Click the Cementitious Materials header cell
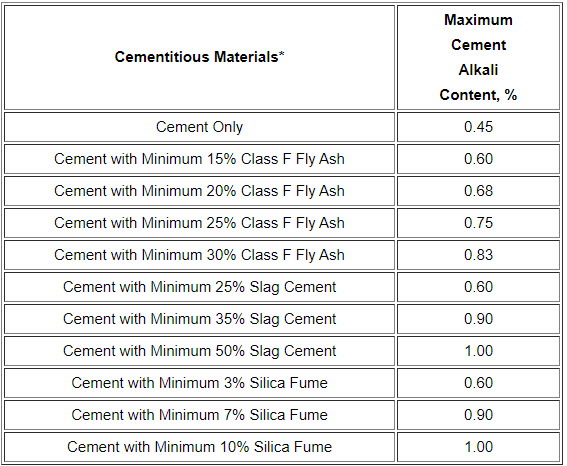567x466 pixels. coord(199,57)
